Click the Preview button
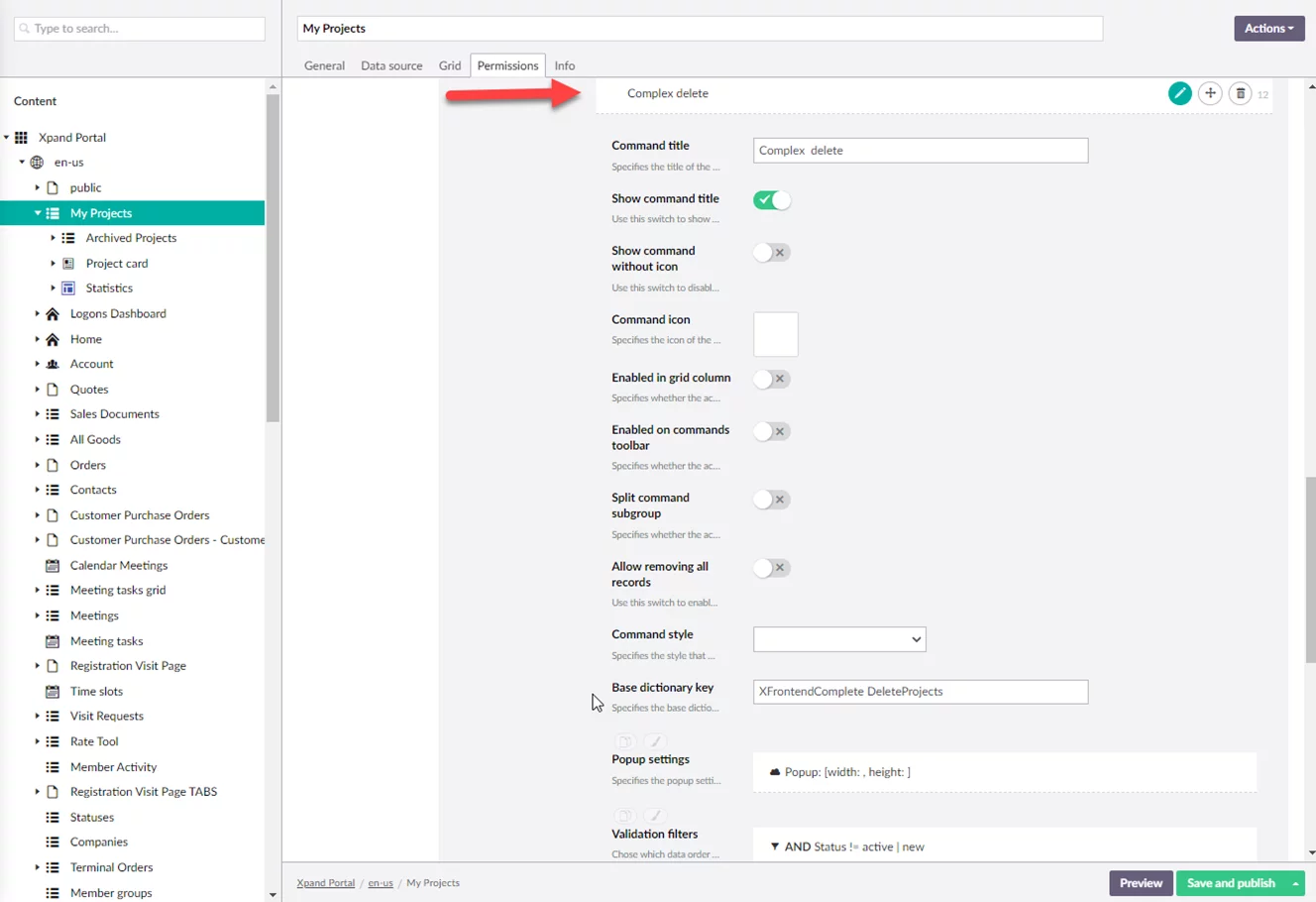 point(1141,883)
